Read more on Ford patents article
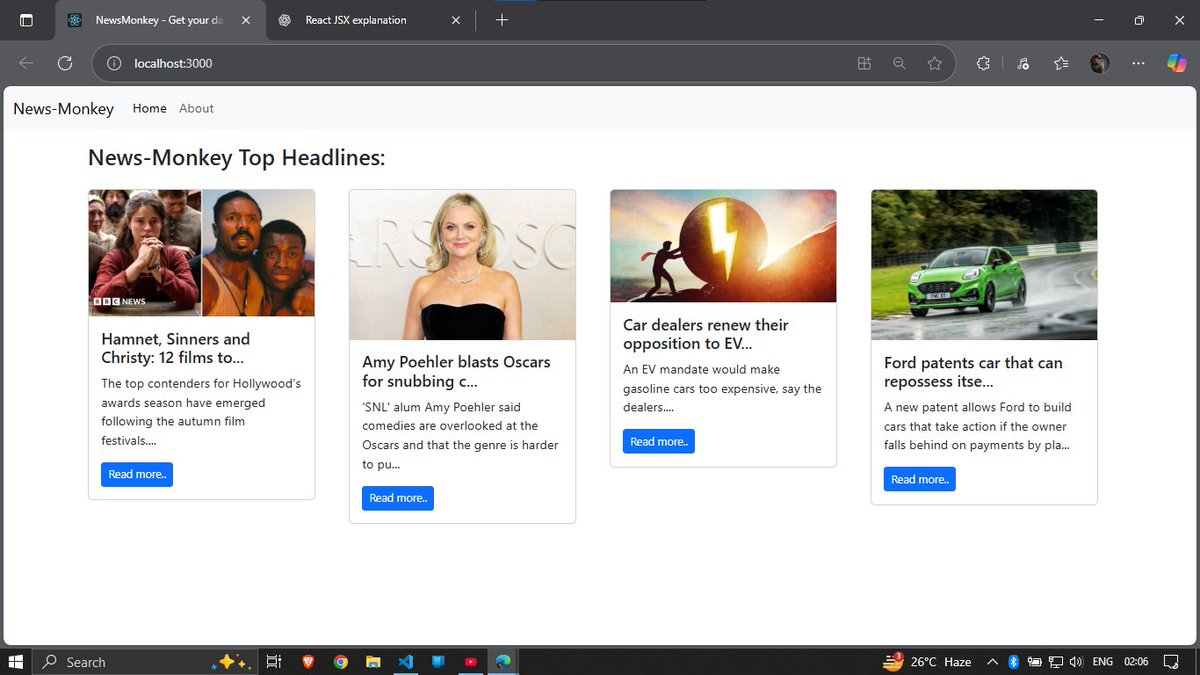The image size is (1200, 675). point(920,479)
